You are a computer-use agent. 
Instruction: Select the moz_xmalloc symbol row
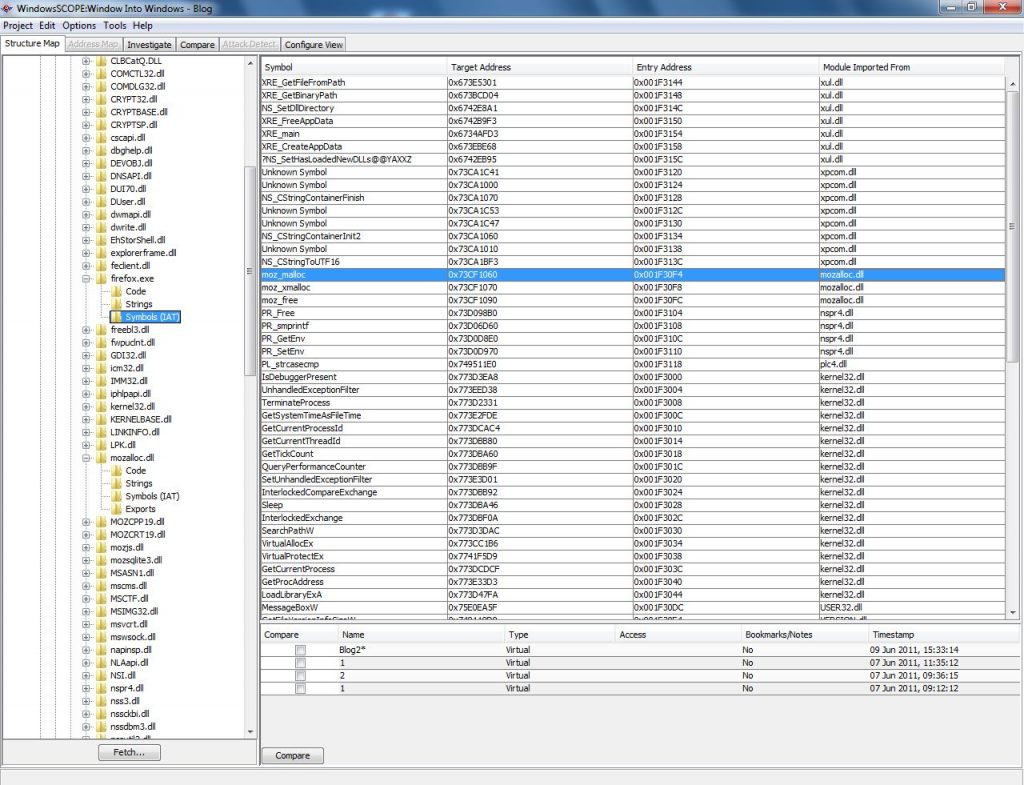[x=632, y=287]
